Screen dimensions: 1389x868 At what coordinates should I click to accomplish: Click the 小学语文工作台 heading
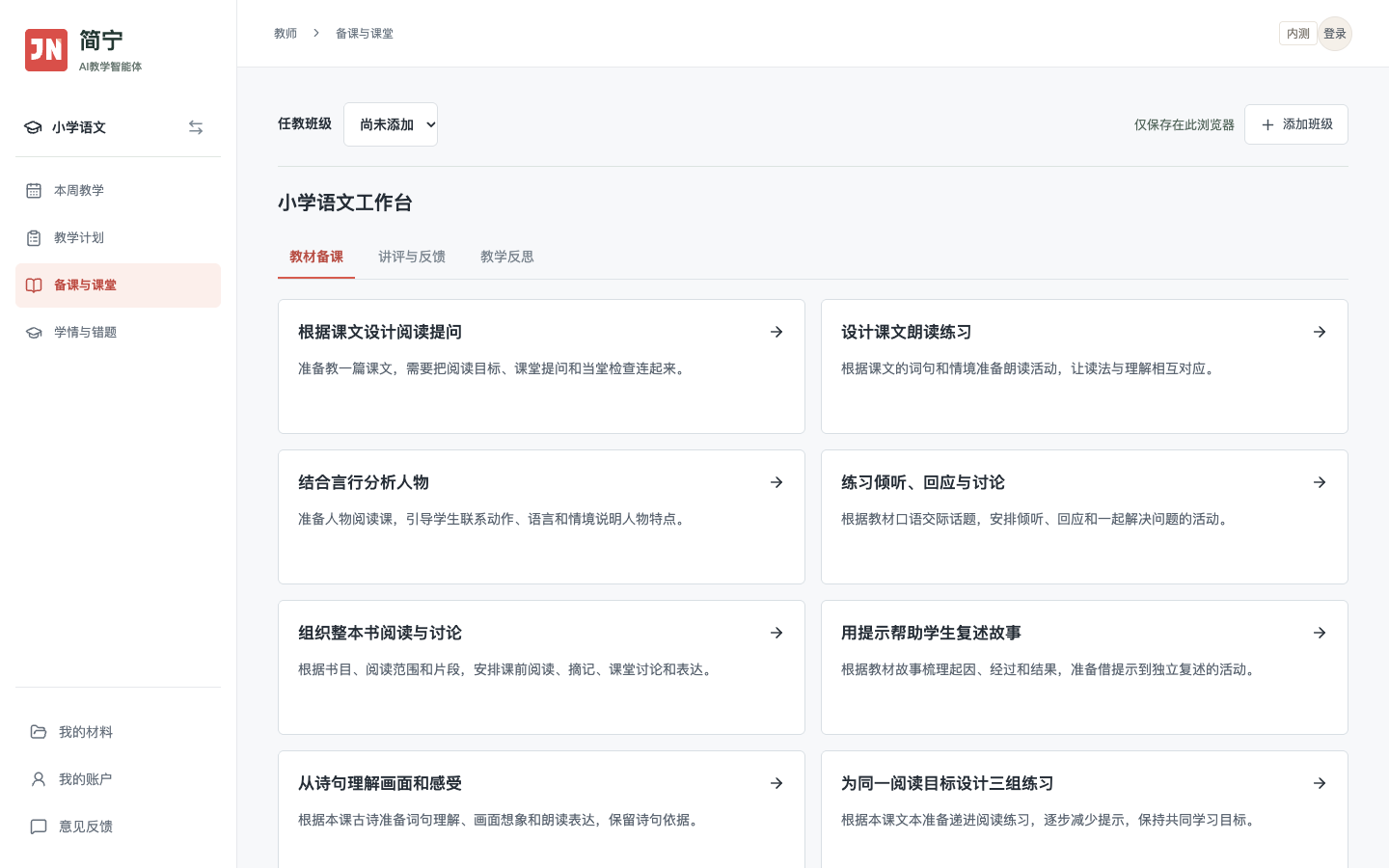pyautogui.click(x=345, y=203)
